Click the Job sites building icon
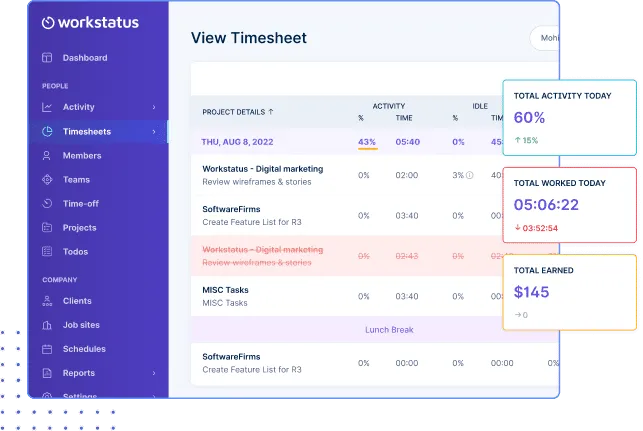The image size is (643, 431). pyautogui.click(x=47, y=325)
